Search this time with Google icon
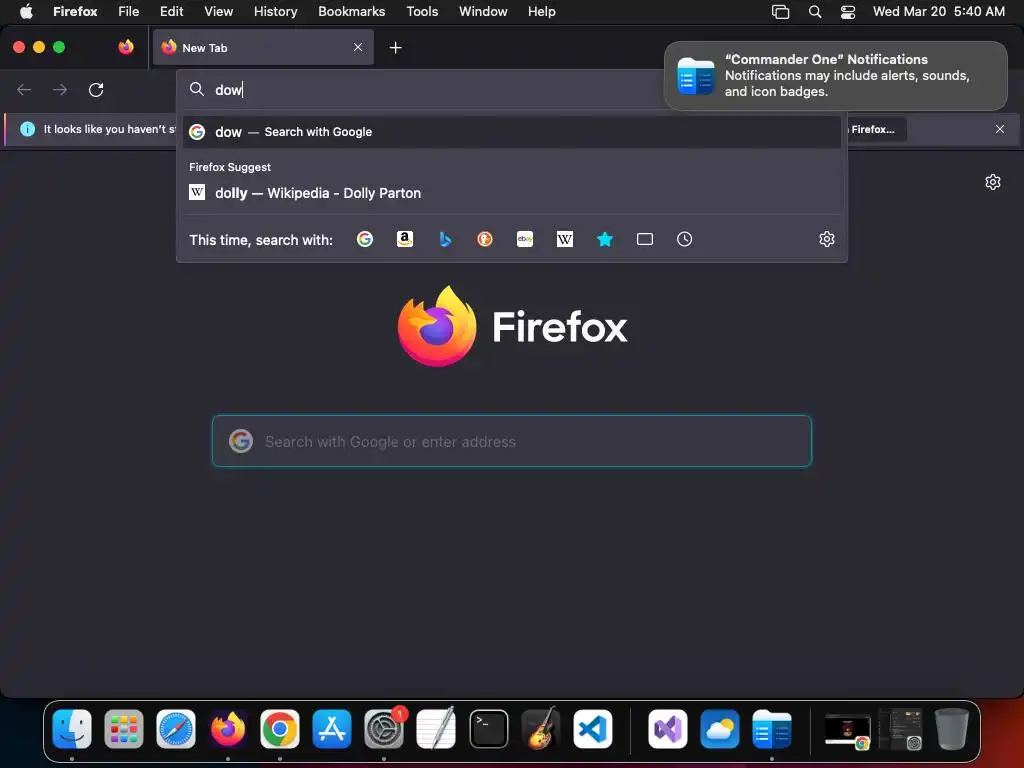 [x=365, y=239]
